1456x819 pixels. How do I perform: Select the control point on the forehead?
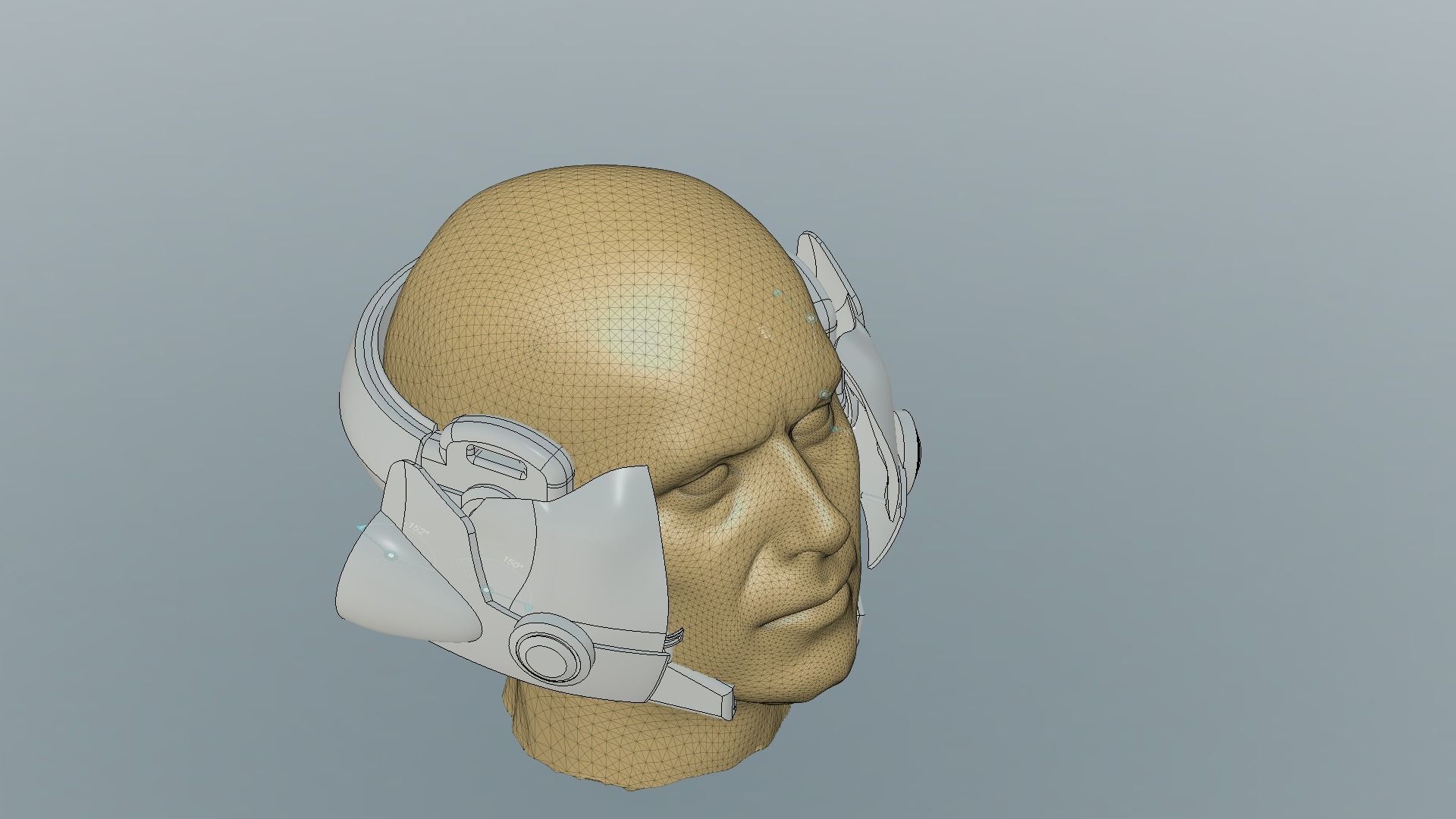click(811, 319)
